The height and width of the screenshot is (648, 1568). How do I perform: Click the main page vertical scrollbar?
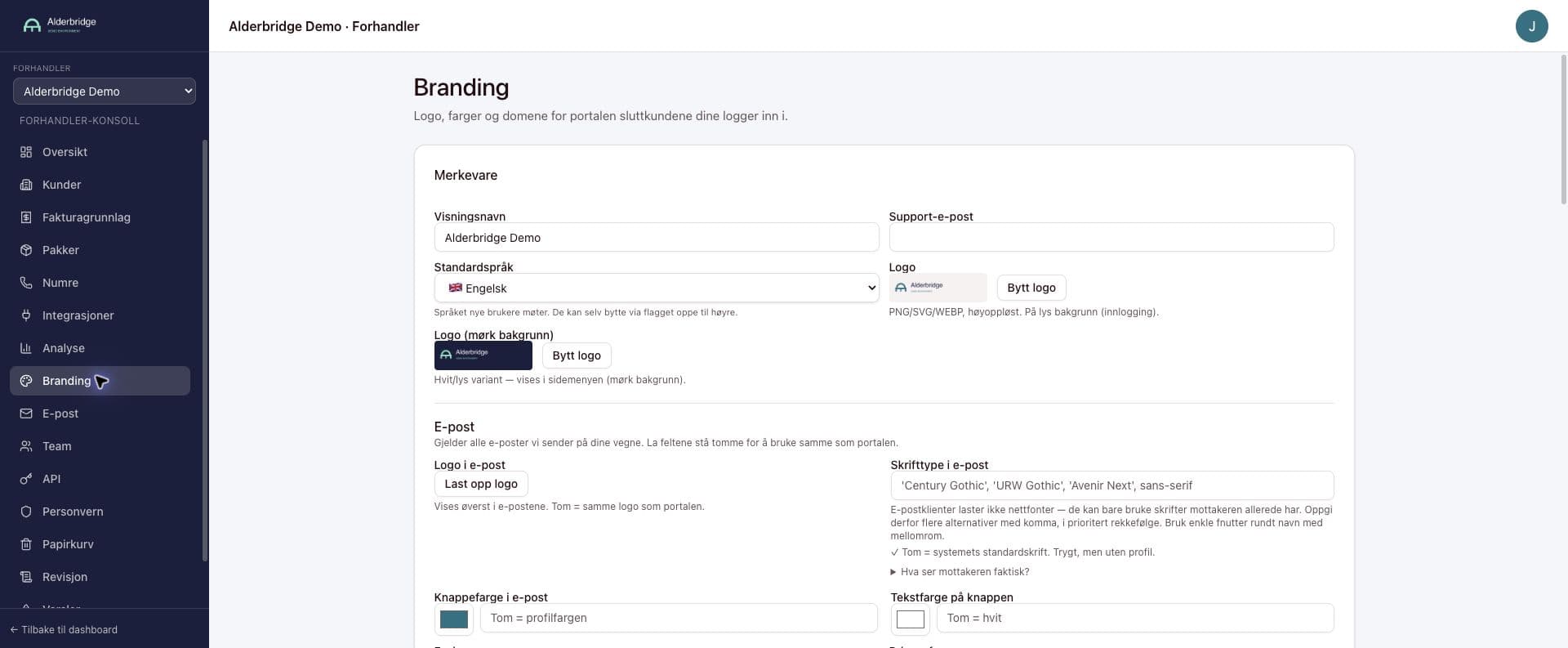[1563, 131]
